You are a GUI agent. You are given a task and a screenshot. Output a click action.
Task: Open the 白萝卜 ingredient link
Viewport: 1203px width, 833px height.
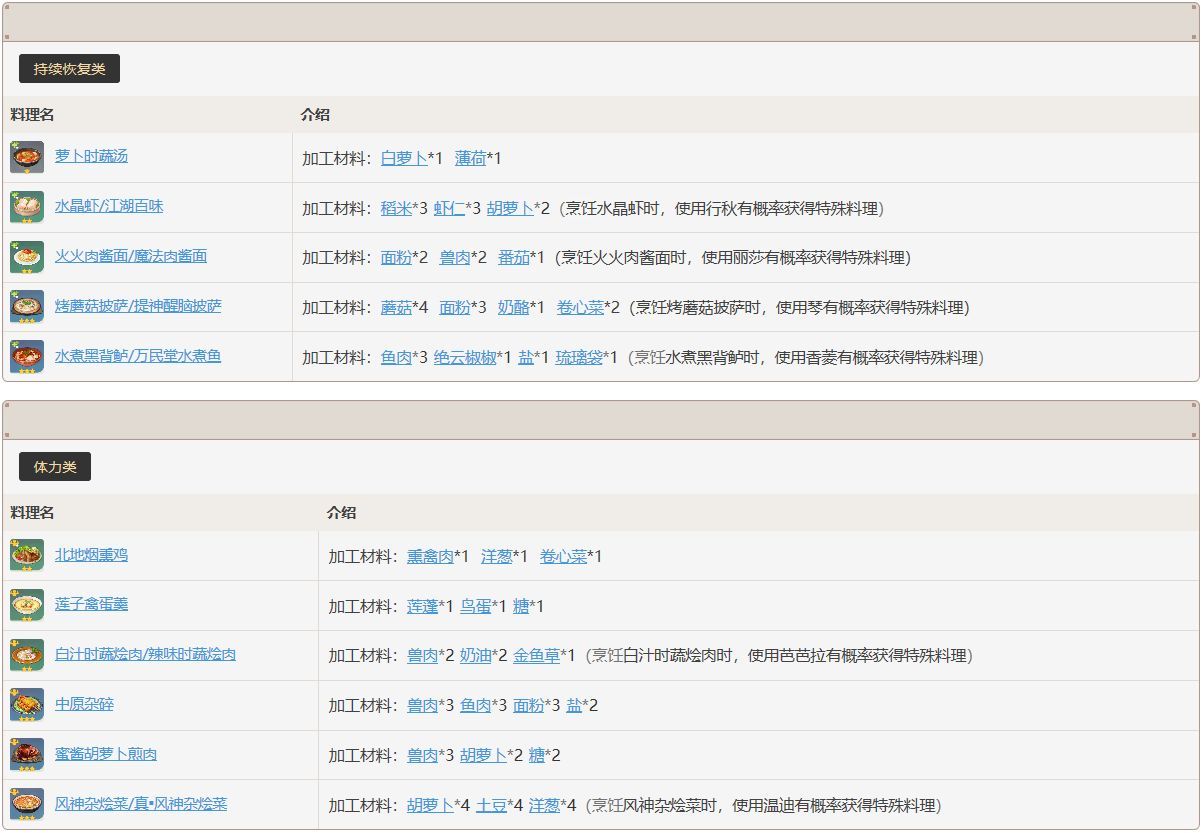click(404, 158)
